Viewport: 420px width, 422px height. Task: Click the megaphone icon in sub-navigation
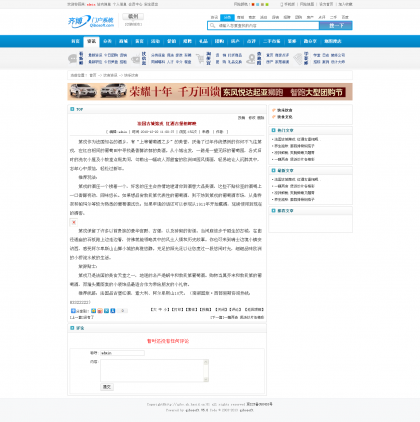click(x=135, y=59)
